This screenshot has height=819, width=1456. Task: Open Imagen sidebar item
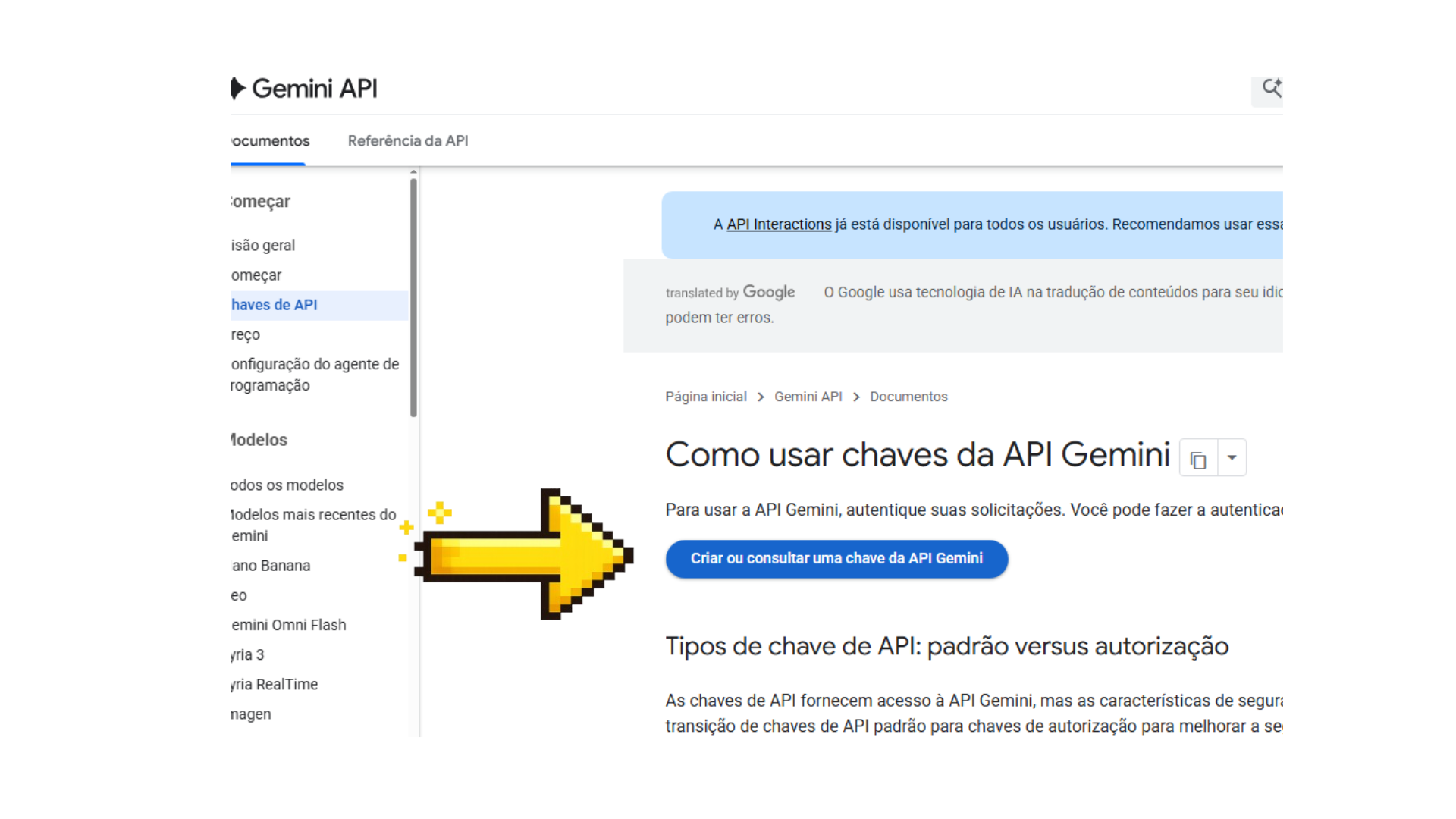[251, 714]
